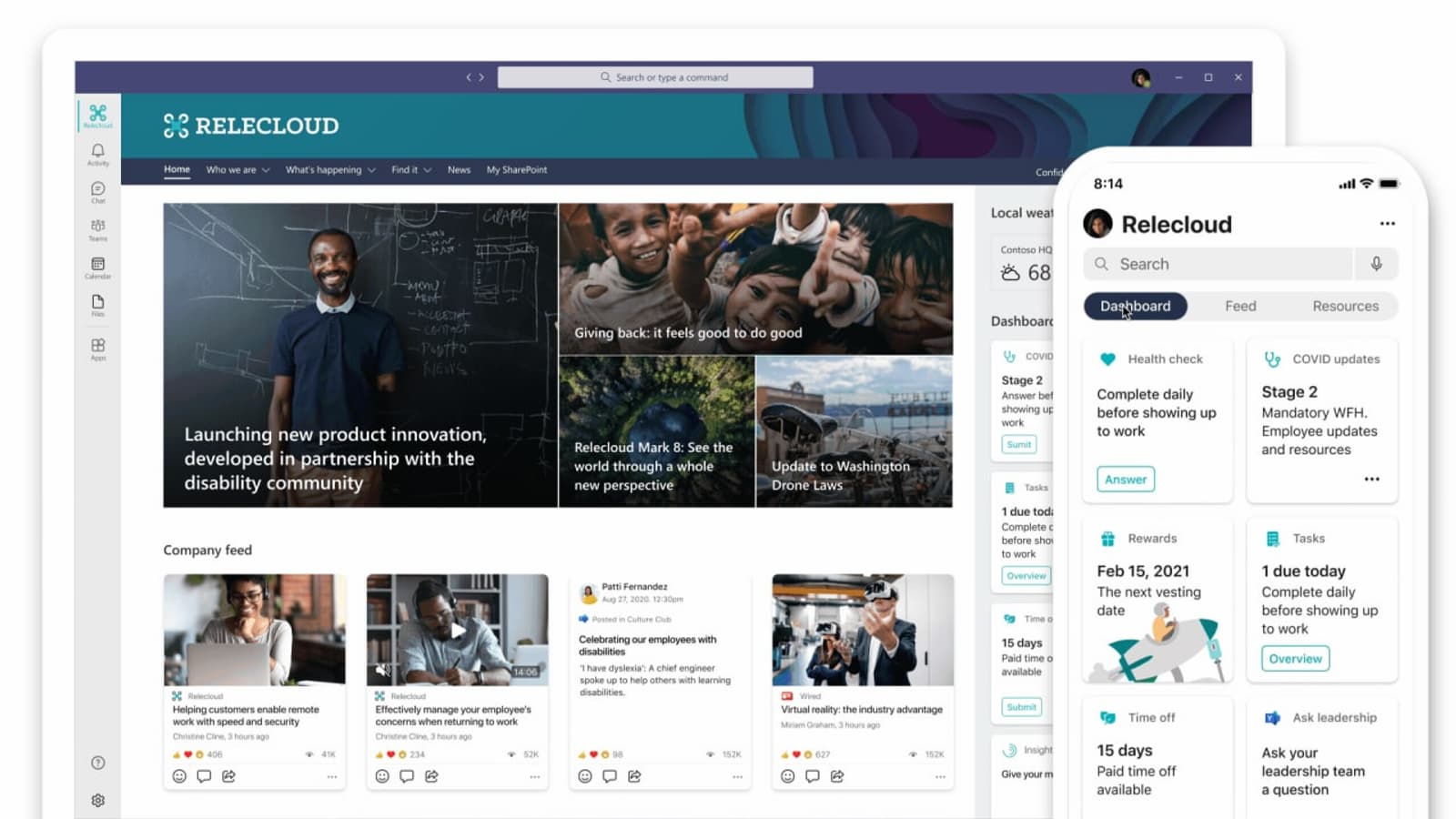Screen dimensions: 1456x819
Task: Open the help question mark icon
Action: 97,763
